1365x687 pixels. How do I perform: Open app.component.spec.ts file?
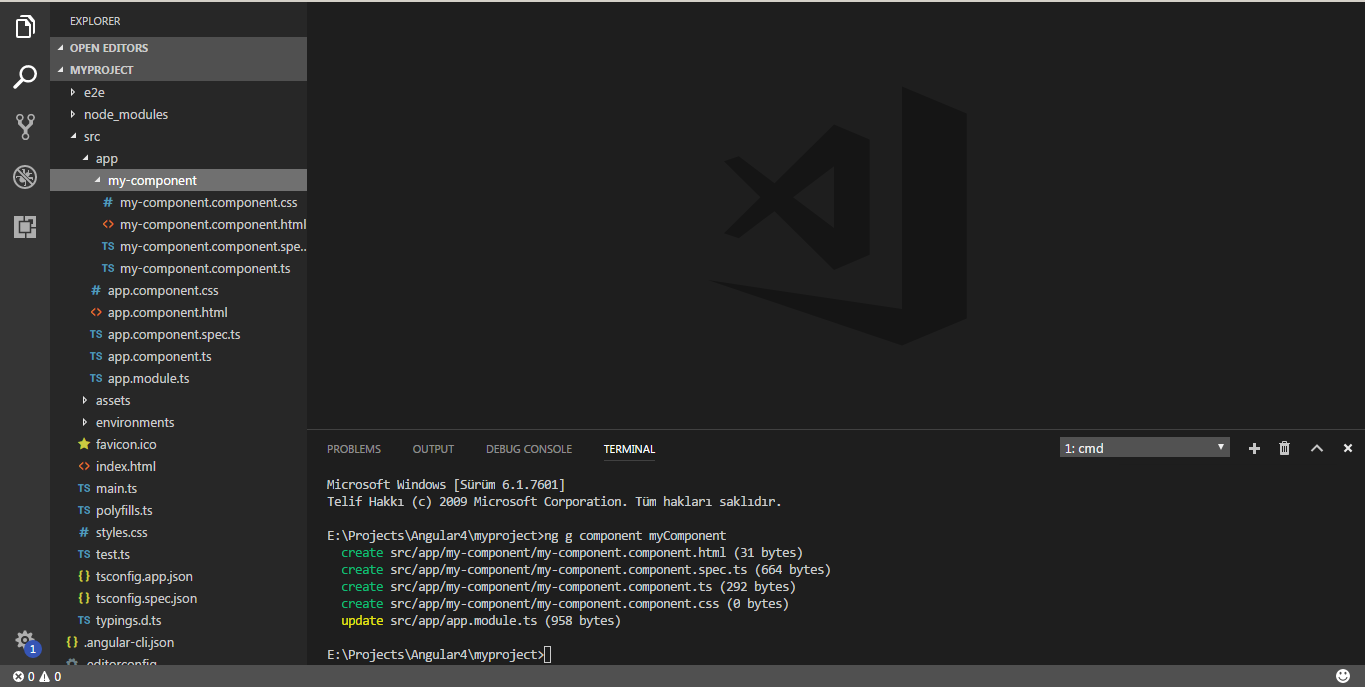coord(178,334)
